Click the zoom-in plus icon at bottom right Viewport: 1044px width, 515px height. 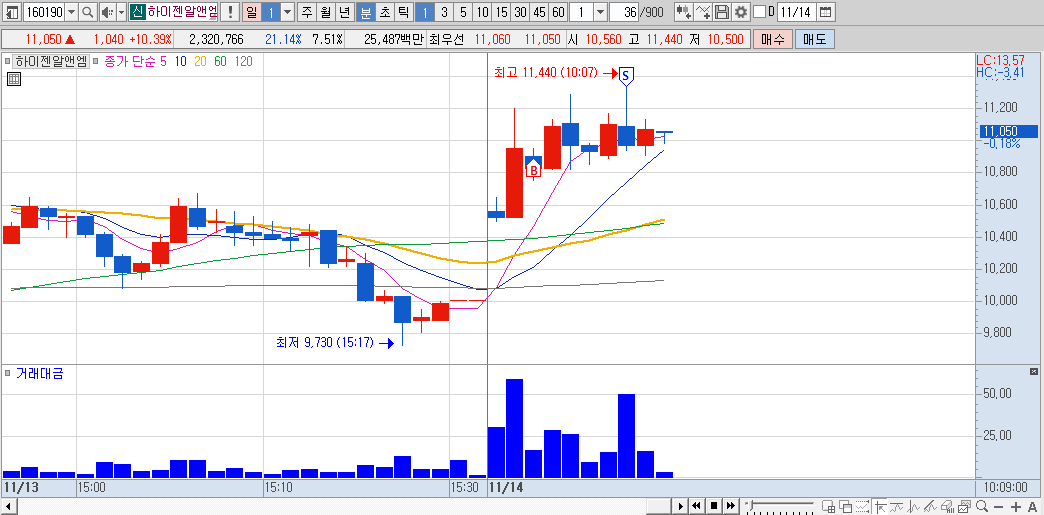click(x=1014, y=506)
